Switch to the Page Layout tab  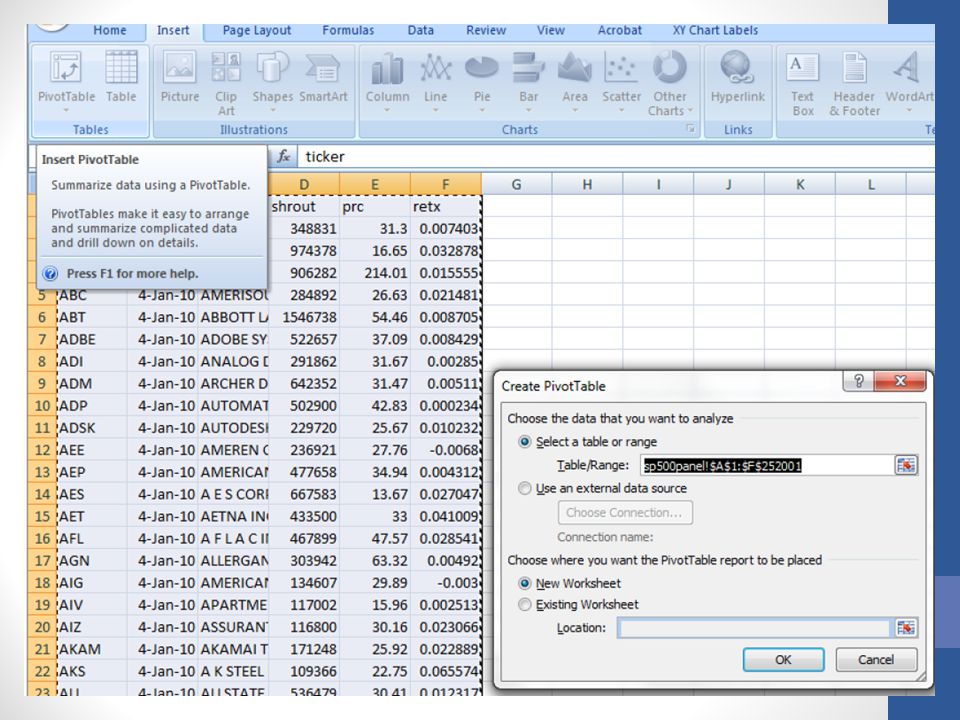pyautogui.click(x=257, y=31)
